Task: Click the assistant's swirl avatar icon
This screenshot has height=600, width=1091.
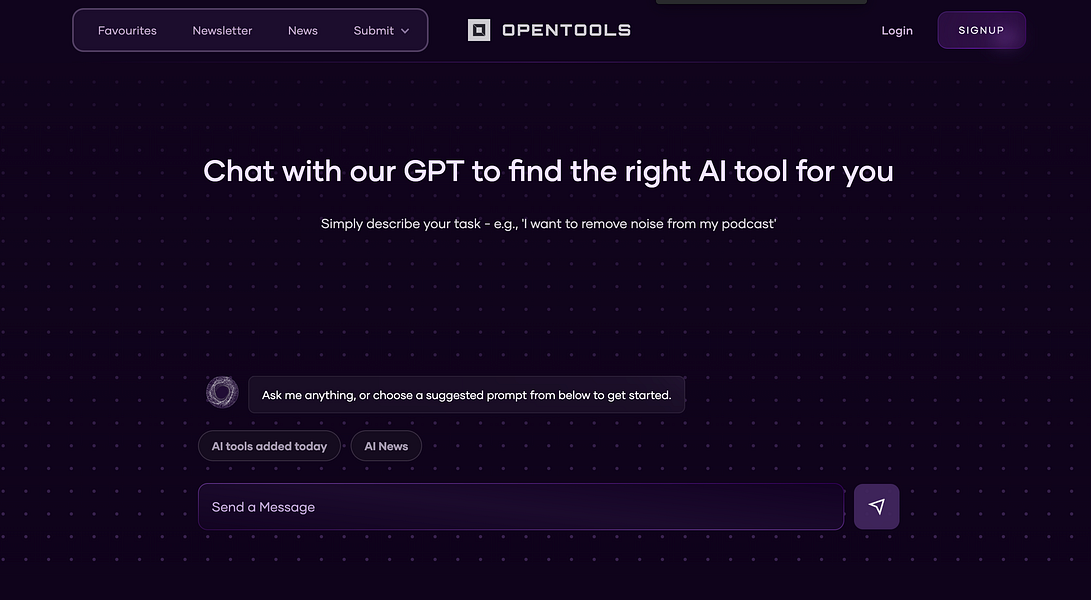Action: point(222,391)
